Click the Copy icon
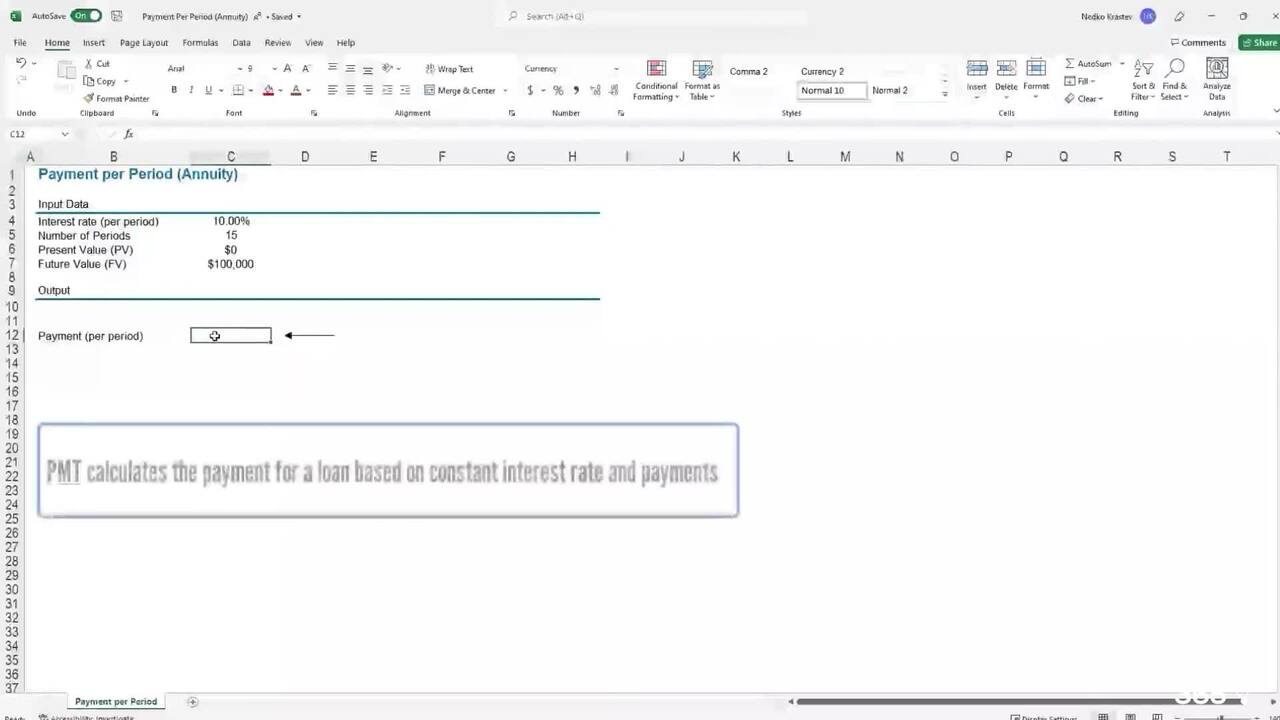 tap(89, 81)
